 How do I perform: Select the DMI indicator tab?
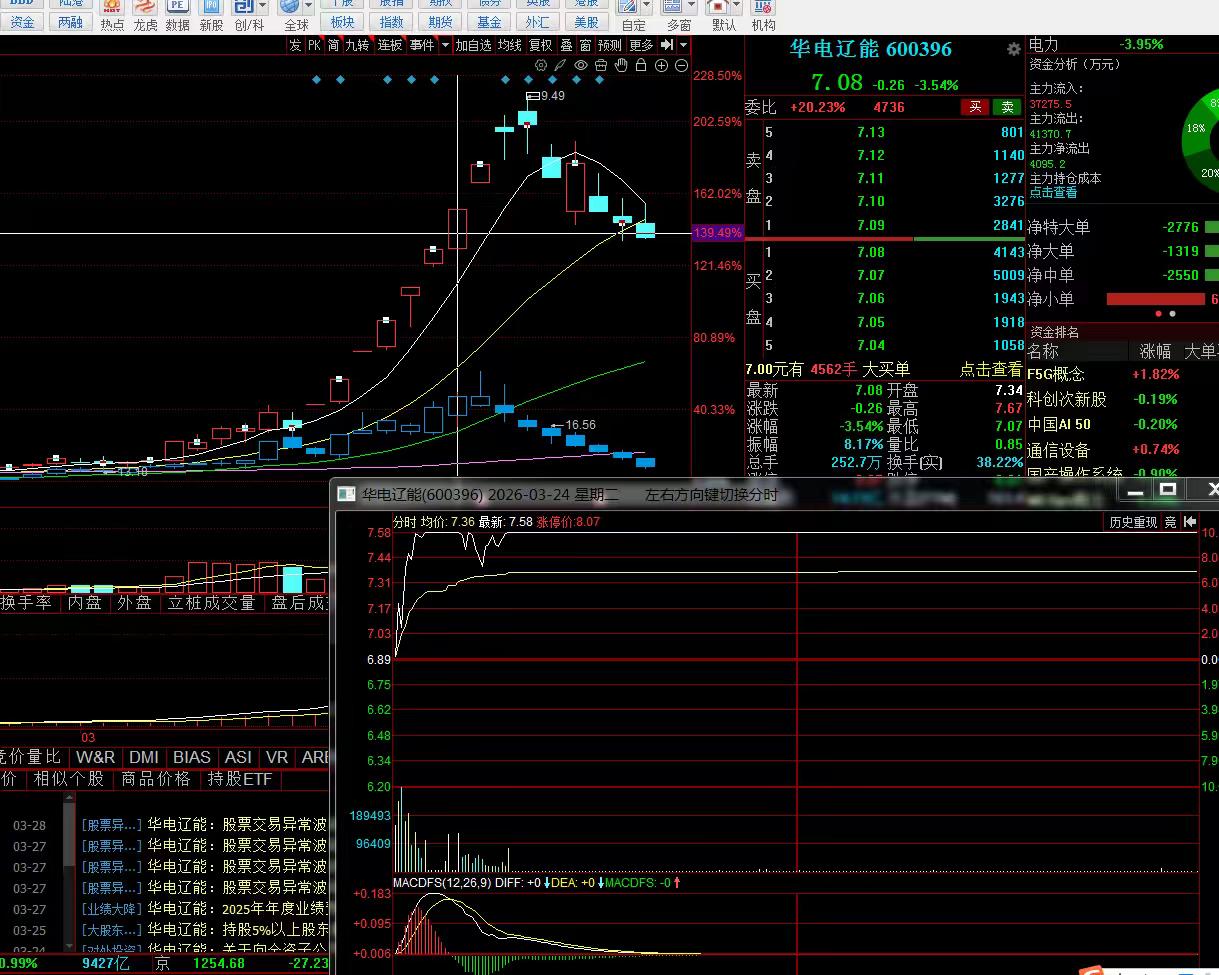pos(143,757)
